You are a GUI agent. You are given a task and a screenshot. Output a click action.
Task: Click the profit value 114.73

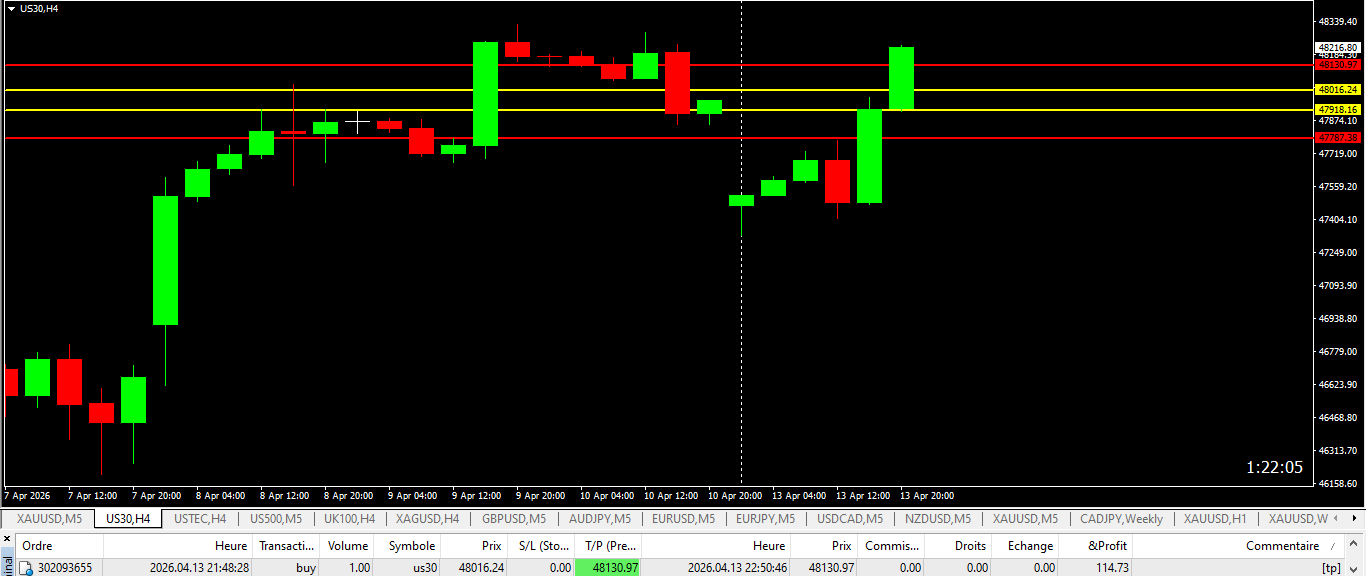[x=1110, y=568]
